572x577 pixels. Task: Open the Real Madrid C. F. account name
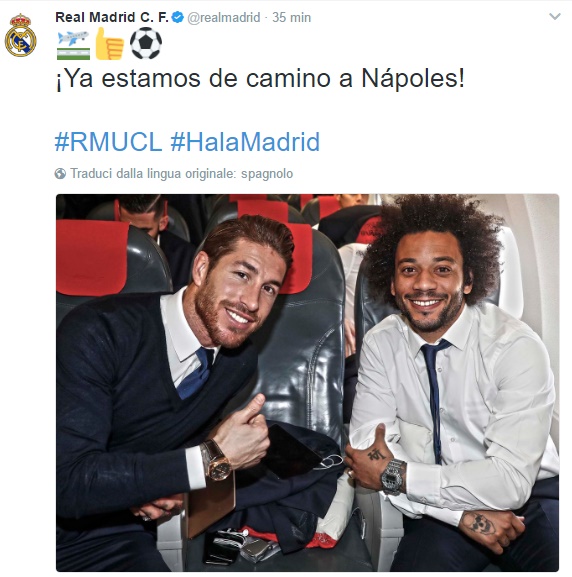click(112, 17)
